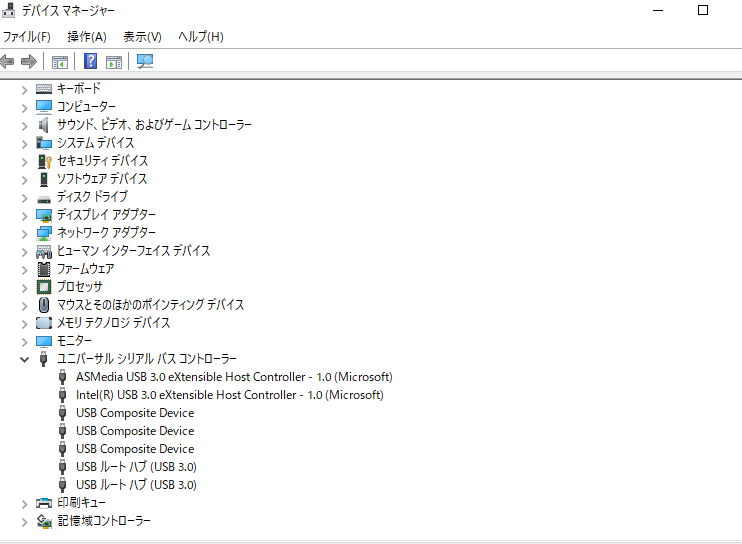Select ASMedia USB 3.0 eXtensible Host Controller
Screen dimensions: 742x544
tap(234, 377)
